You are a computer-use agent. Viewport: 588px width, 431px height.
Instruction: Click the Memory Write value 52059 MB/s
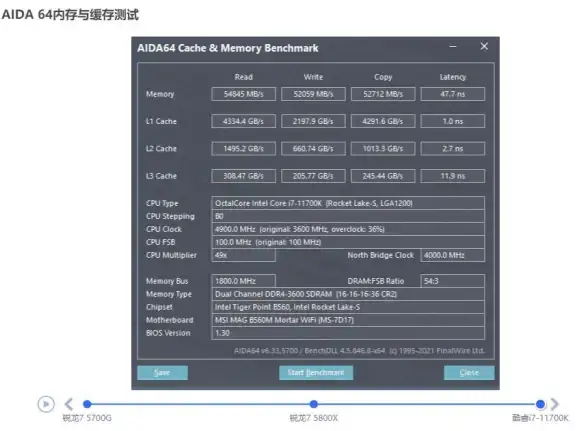coord(314,94)
